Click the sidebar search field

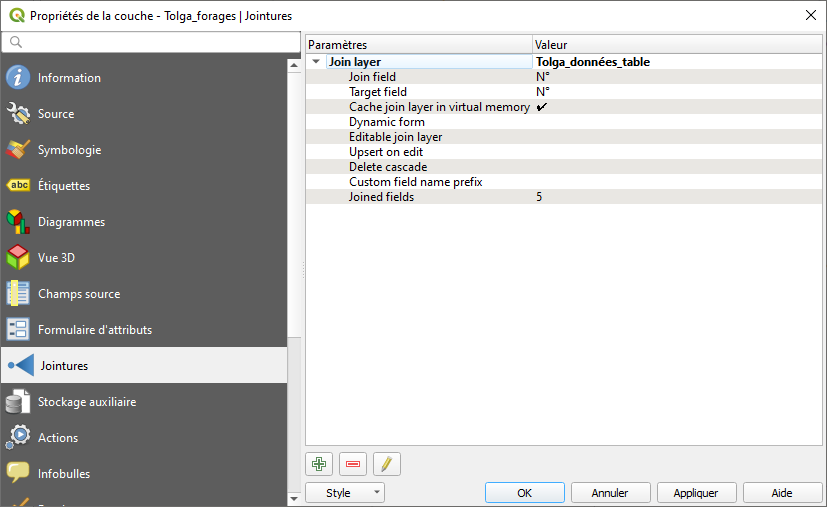pyautogui.click(x=150, y=42)
